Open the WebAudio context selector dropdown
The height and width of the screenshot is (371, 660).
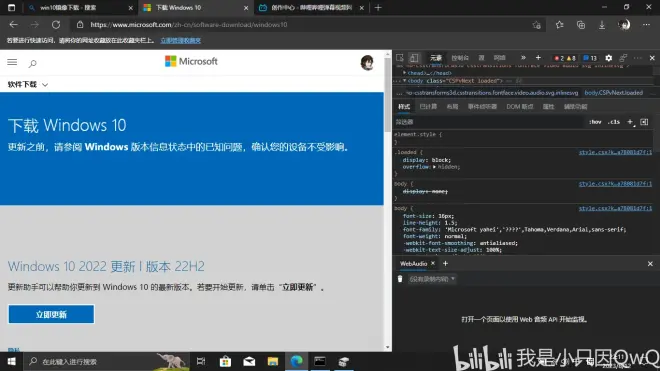coord(432,279)
